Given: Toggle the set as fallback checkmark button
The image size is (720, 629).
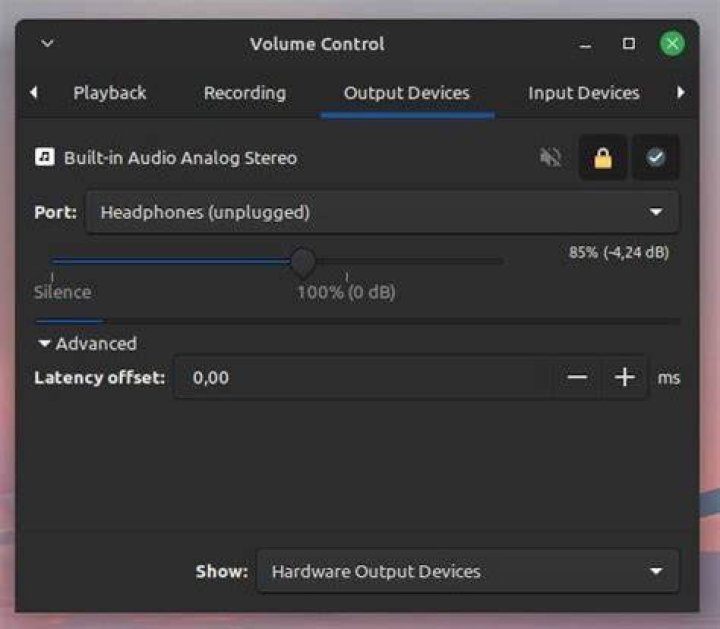Looking at the screenshot, I should tap(656, 157).
